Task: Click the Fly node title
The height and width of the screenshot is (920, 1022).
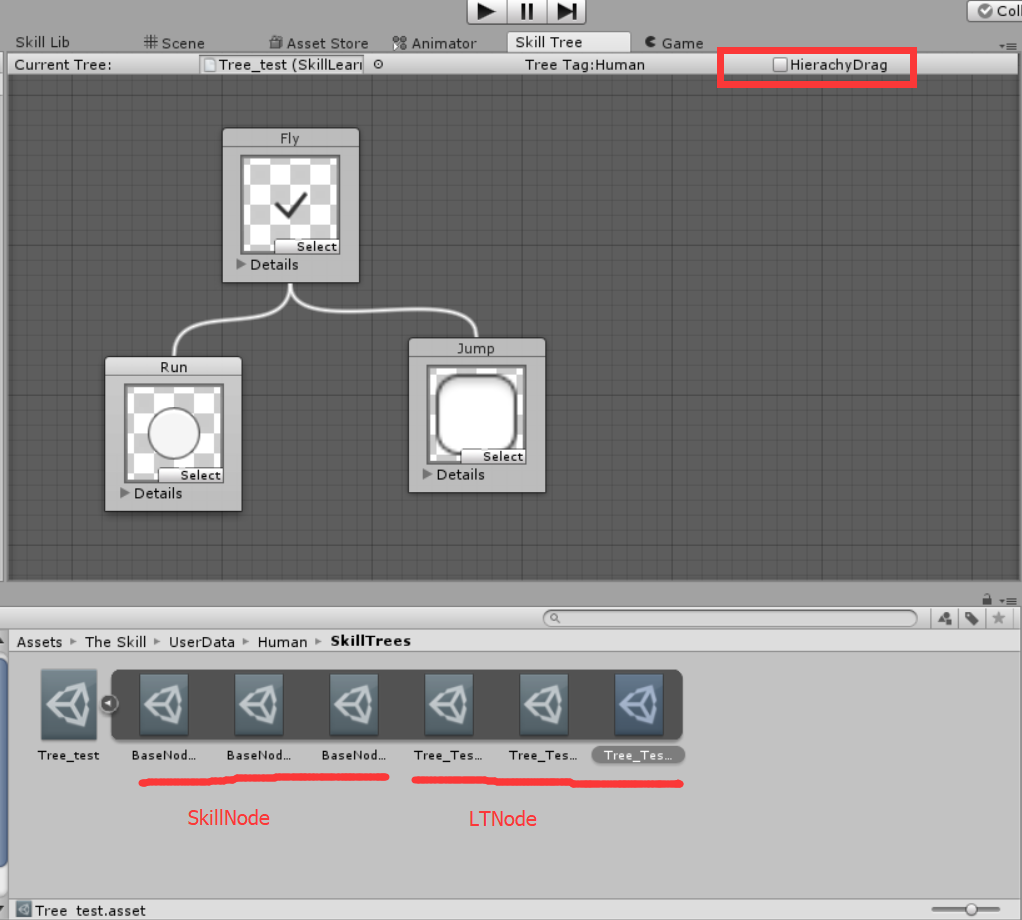Action: point(290,138)
